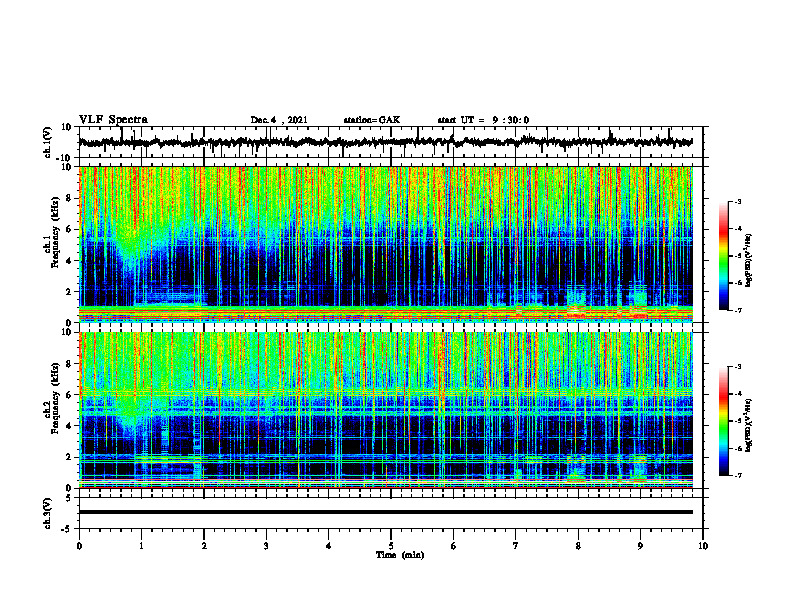Click the "4" kHz tick on the ch.2 frequency axis
792x612 pixels.
pos(70,426)
